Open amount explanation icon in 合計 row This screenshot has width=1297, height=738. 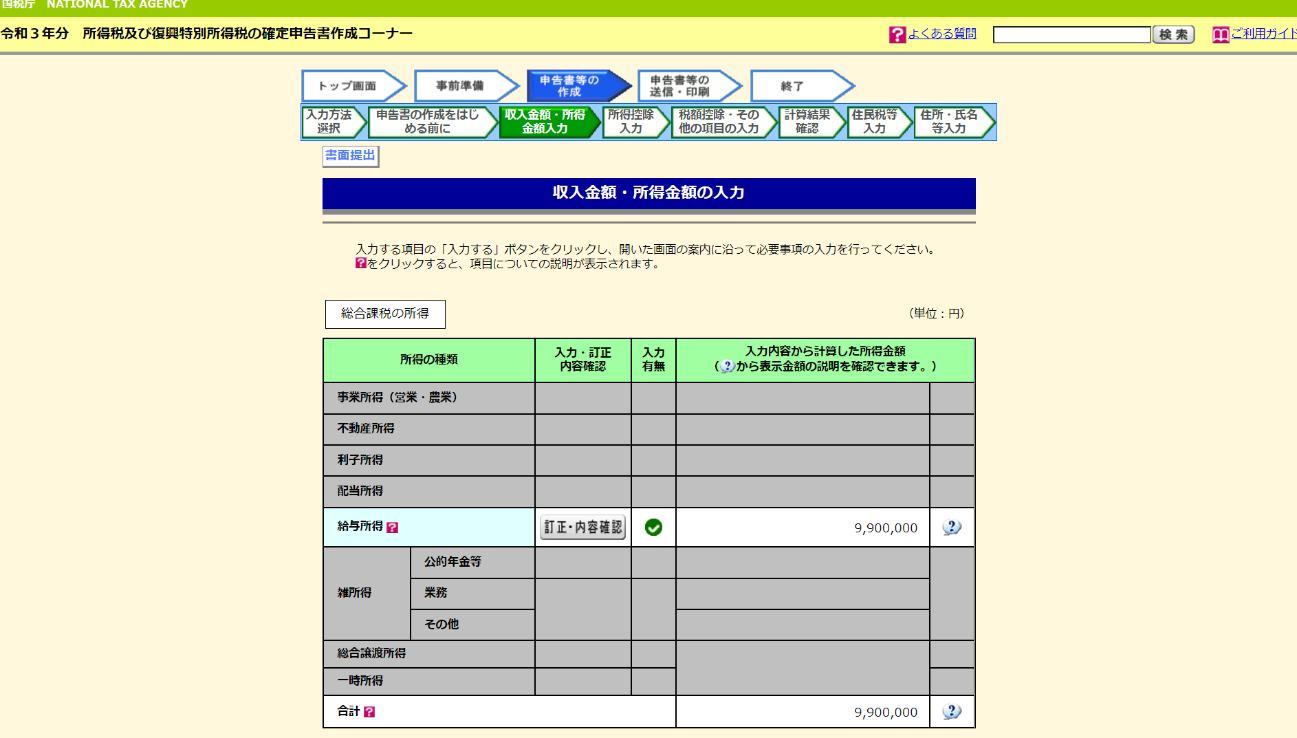952,712
